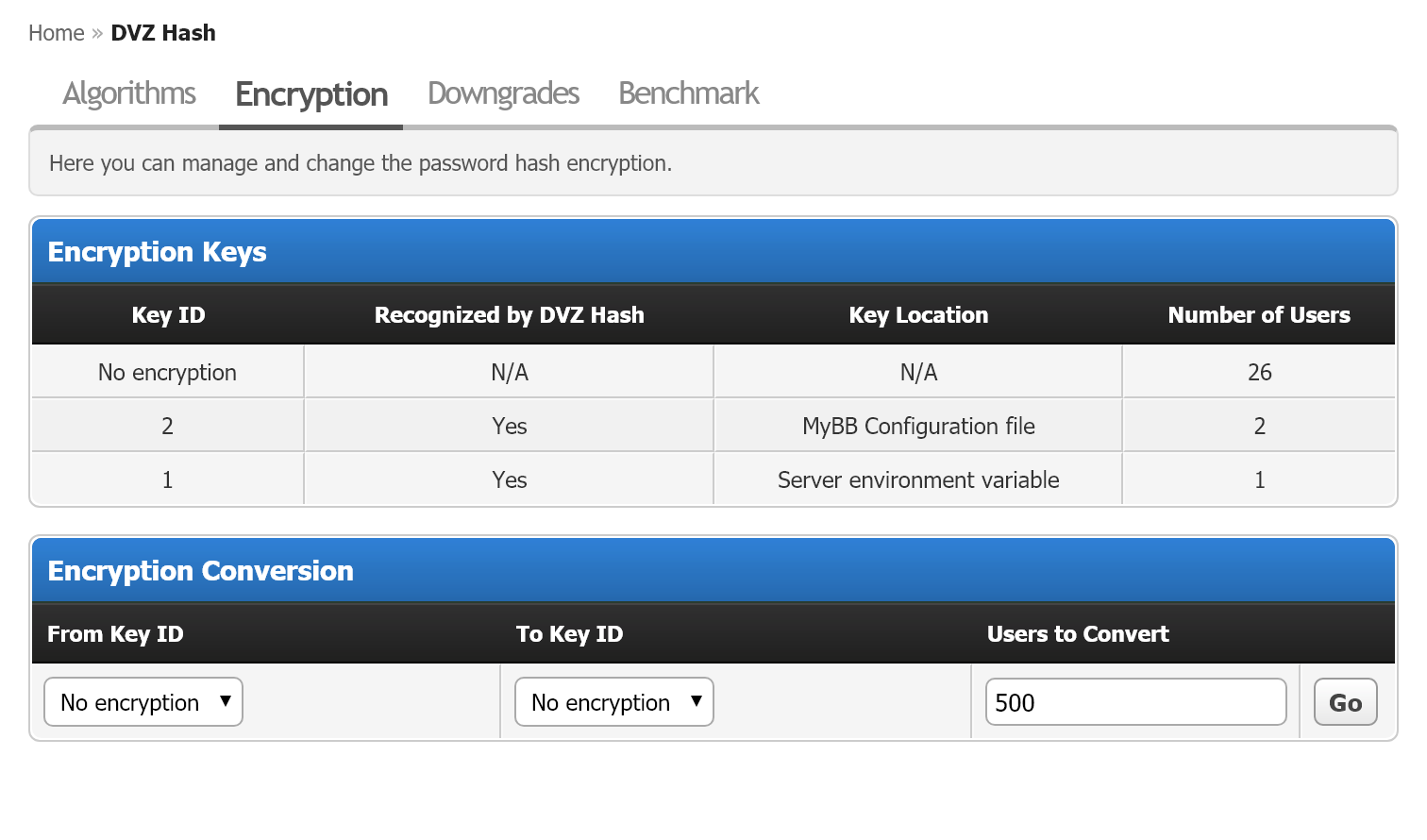Click the DVZ Hash breadcrumb text
The height and width of the screenshot is (840, 1427).
coord(163,33)
